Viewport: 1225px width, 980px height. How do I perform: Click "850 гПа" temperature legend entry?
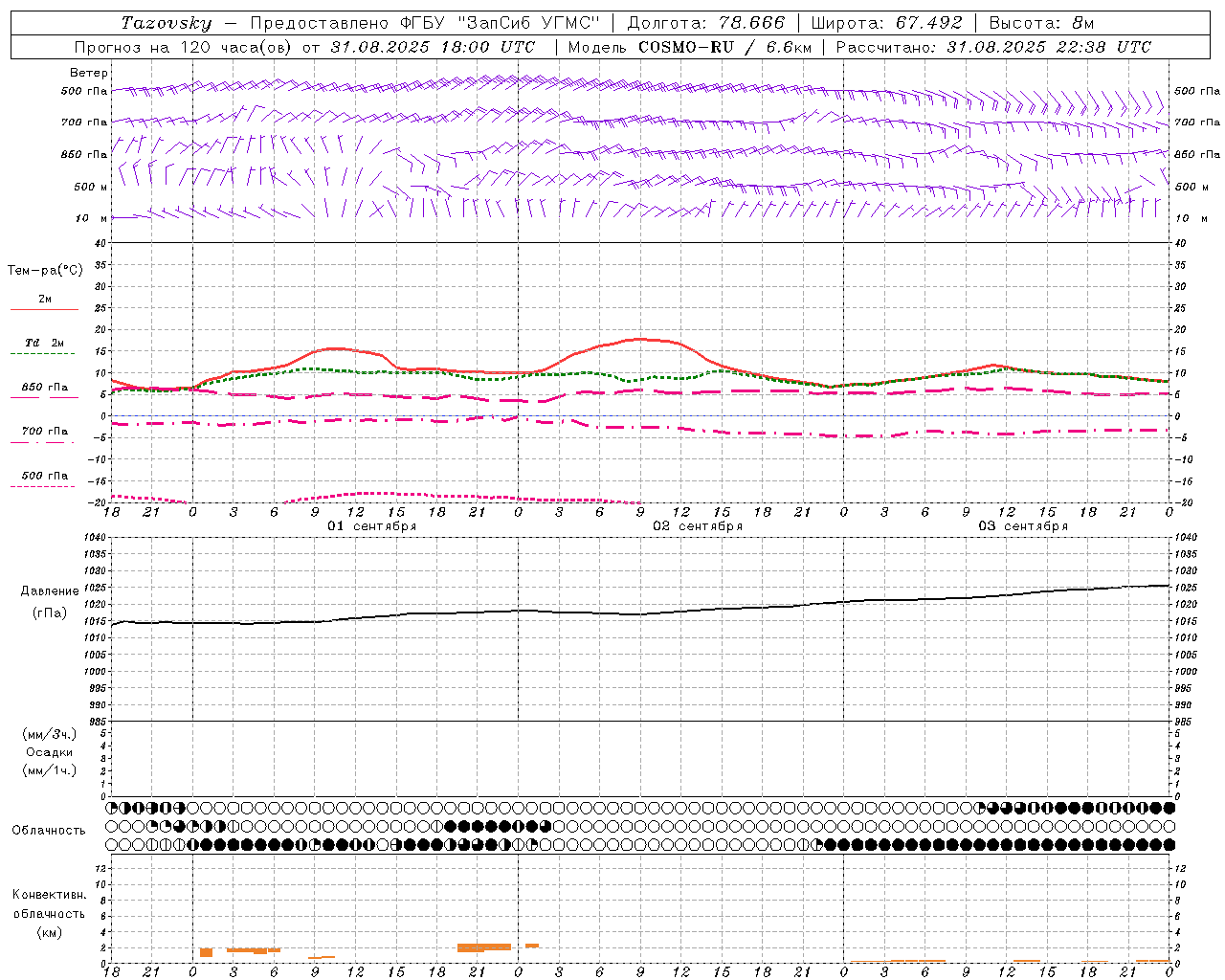tap(44, 388)
